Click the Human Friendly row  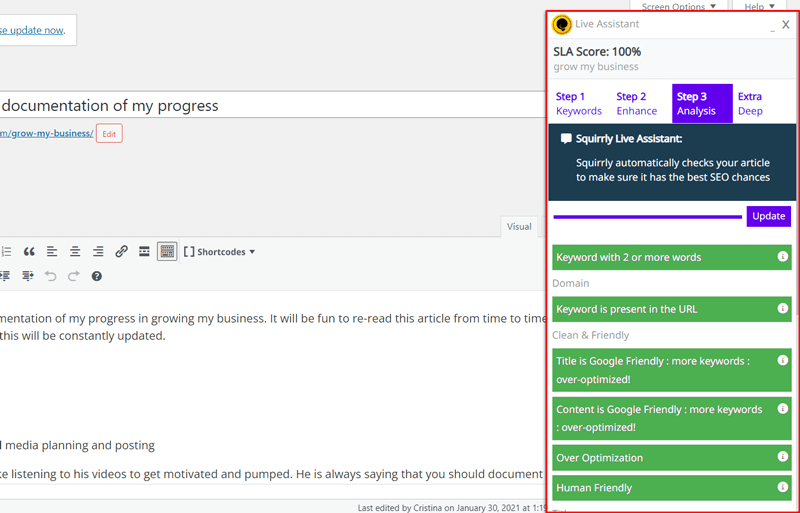[x=671, y=488]
